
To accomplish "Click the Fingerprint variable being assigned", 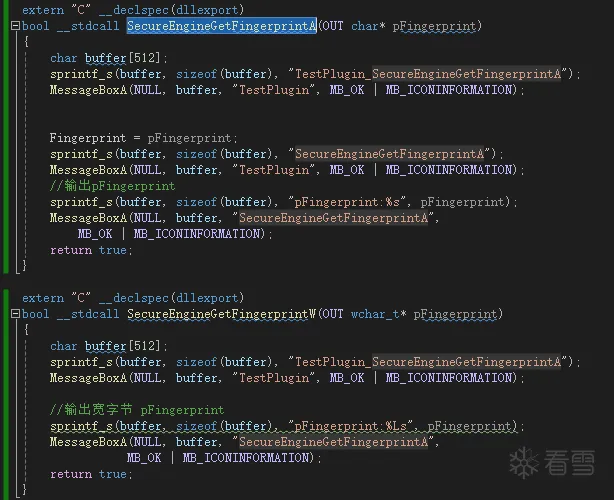I will pyautogui.click(x=88, y=138).
